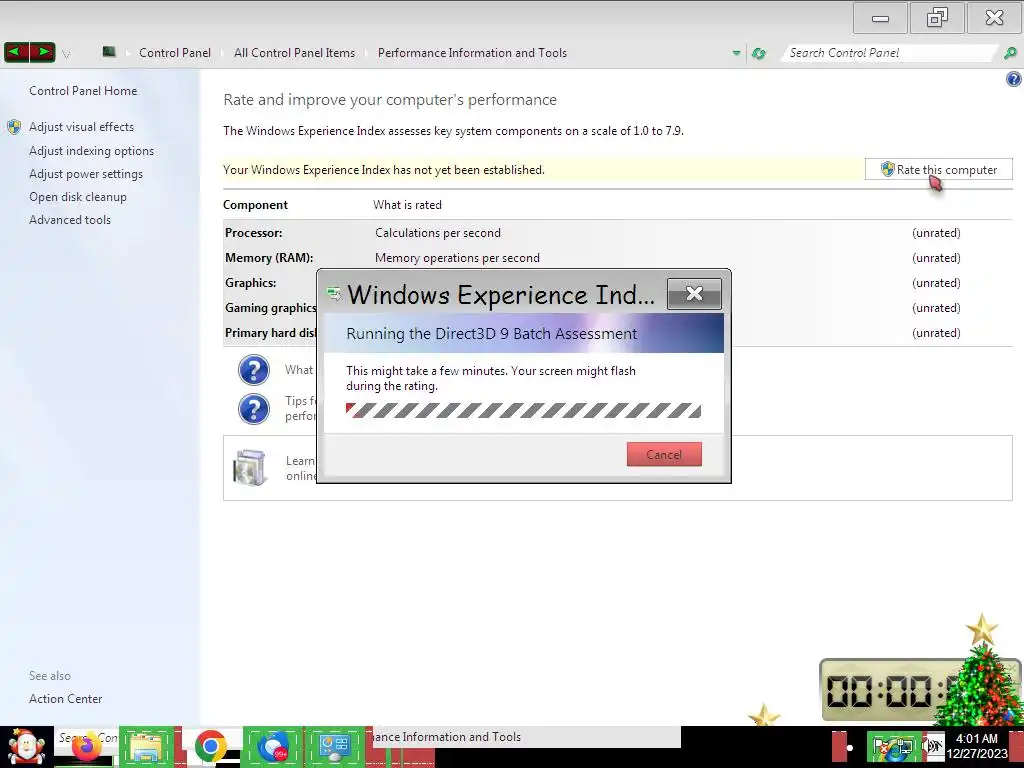Click the refresh icon in address bar
Image resolution: width=1024 pixels, height=768 pixels.
(759, 54)
